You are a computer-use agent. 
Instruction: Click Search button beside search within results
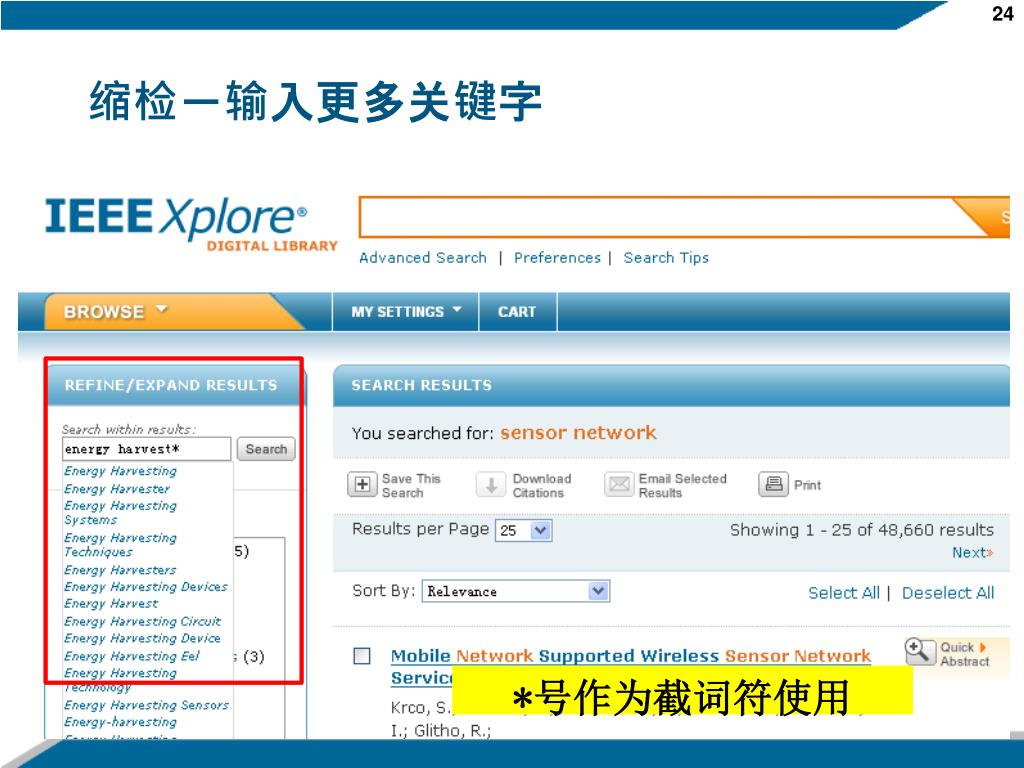(266, 449)
